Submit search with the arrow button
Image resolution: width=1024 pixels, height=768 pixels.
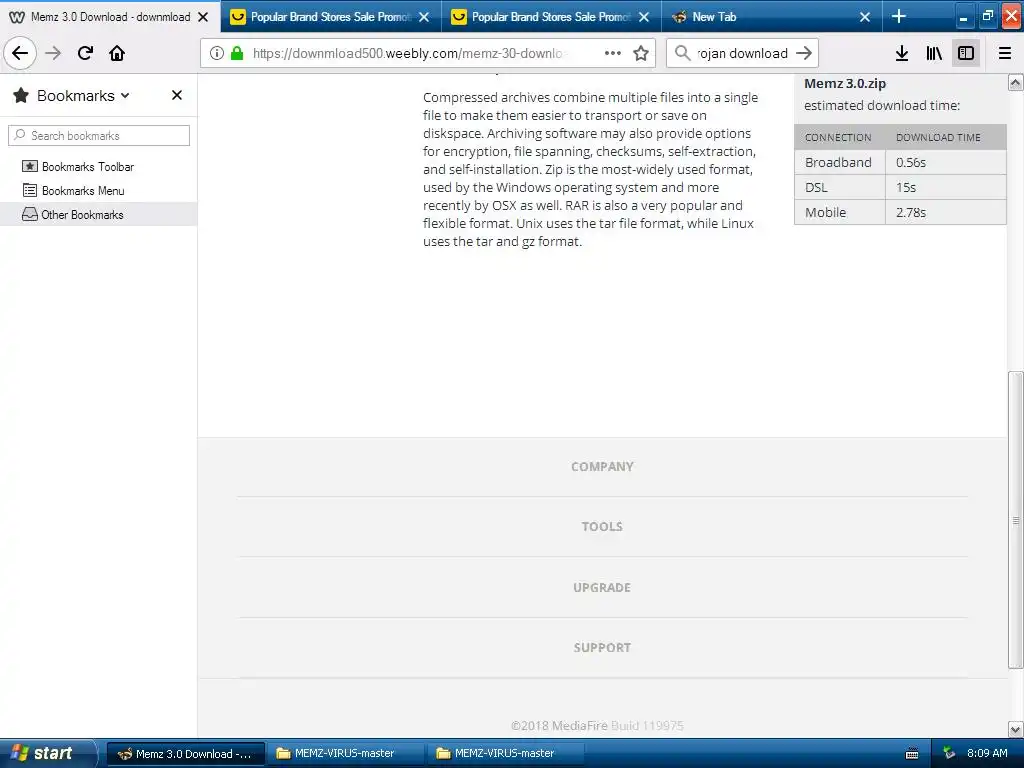[x=804, y=53]
